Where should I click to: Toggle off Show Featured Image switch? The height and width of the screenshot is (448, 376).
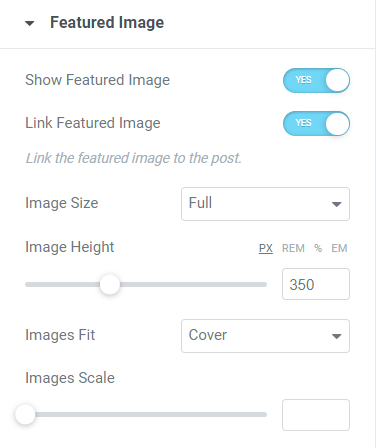[x=316, y=80]
